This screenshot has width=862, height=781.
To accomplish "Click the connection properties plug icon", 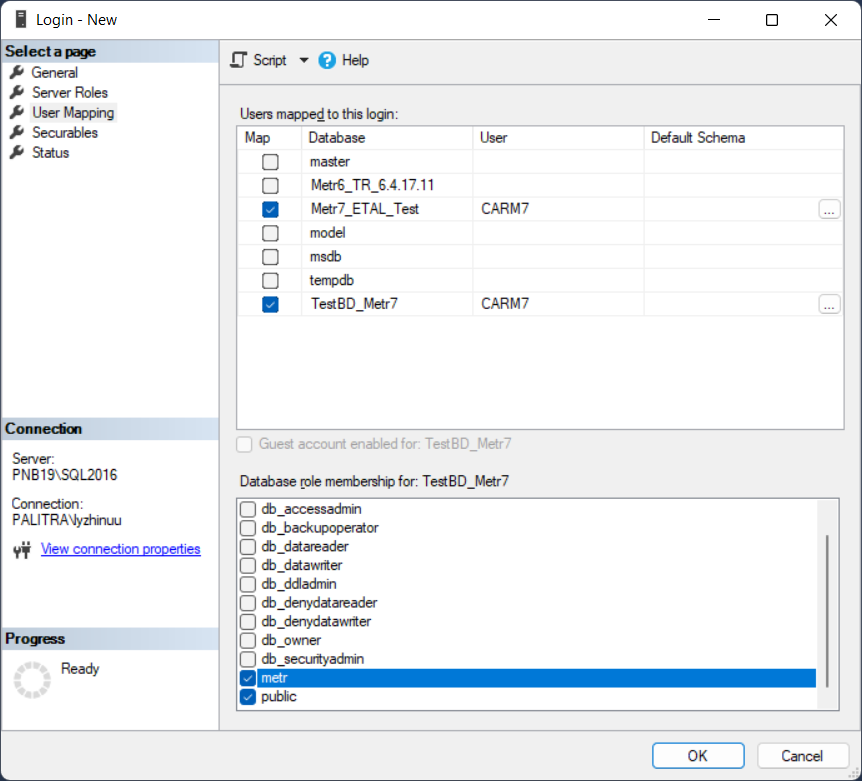I will tap(22, 550).
